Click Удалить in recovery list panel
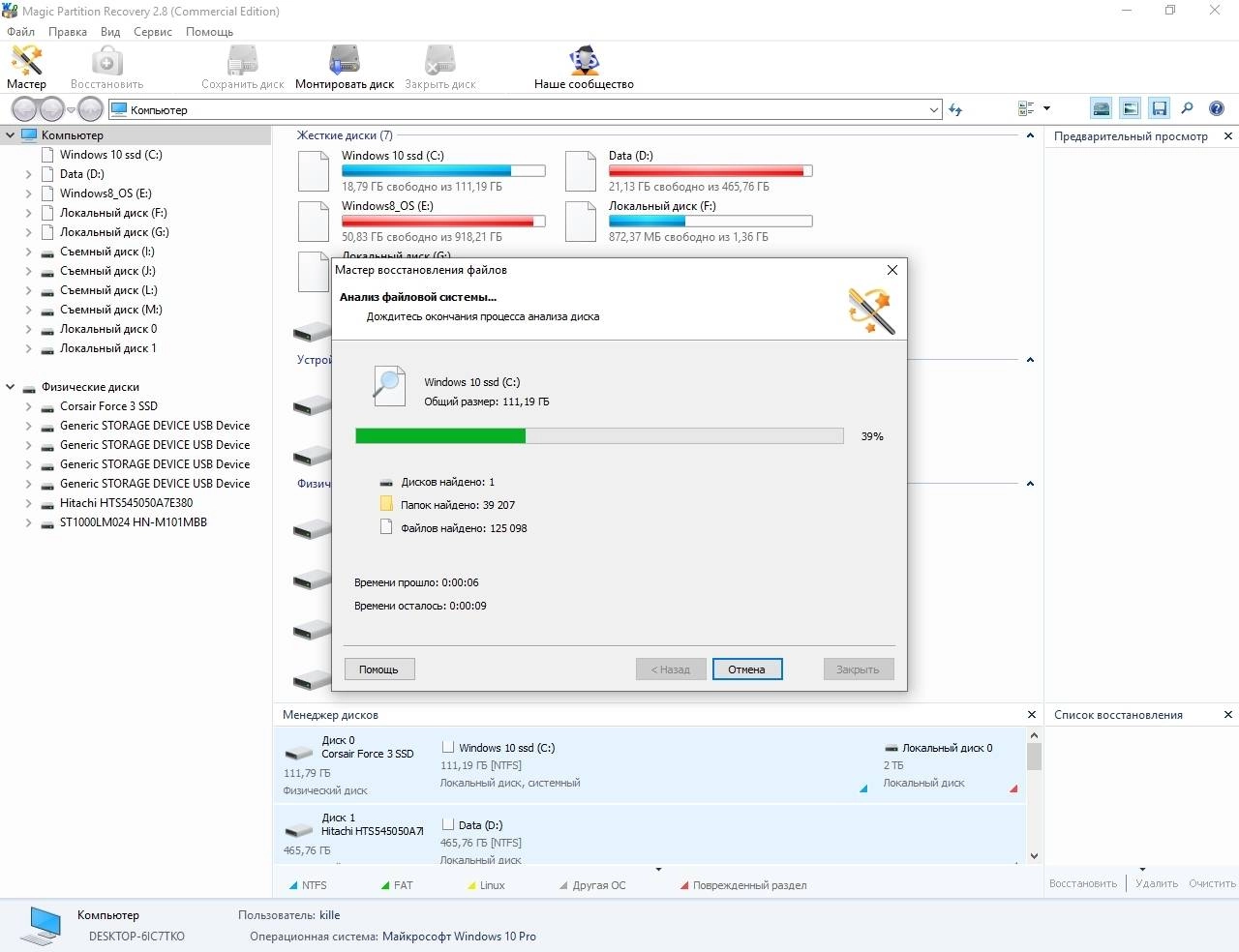The width and height of the screenshot is (1239, 952). pos(1157,883)
